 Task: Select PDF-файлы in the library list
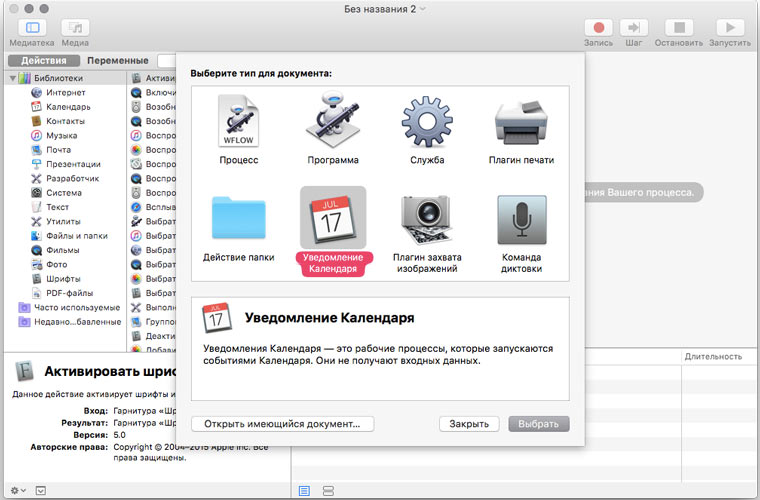(x=65, y=293)
